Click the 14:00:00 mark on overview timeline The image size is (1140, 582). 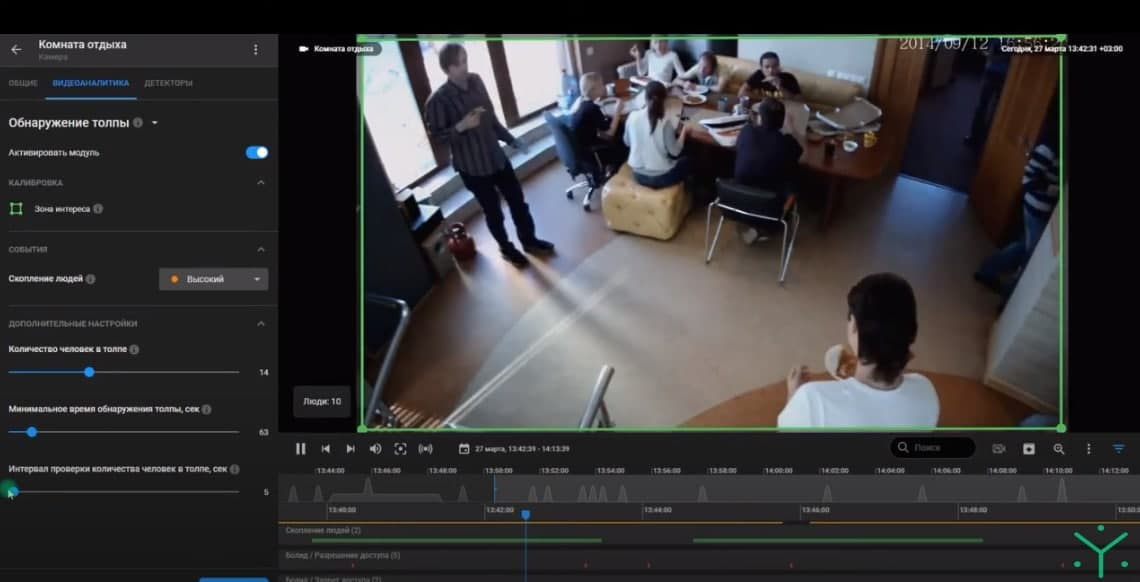coord(777,471)
